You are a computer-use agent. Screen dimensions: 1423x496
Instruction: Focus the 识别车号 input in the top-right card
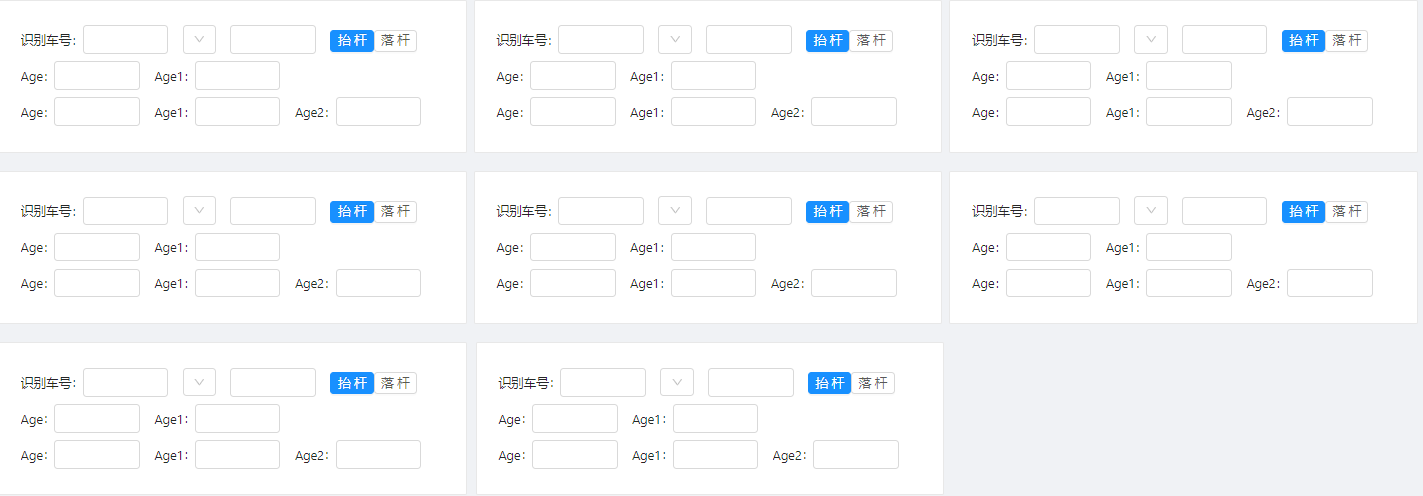click(1077, 40)
